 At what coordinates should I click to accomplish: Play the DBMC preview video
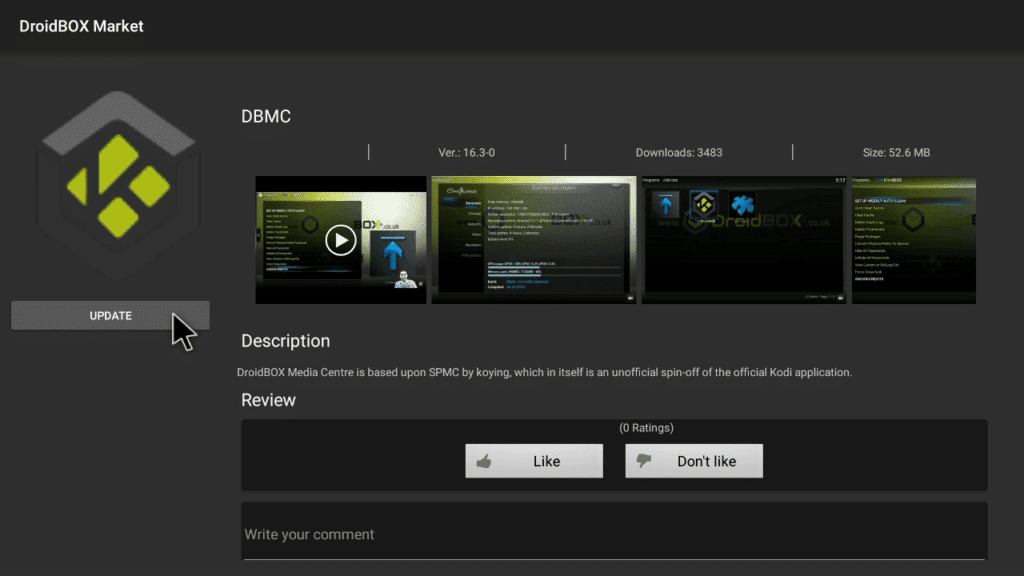tap(341, 240)
